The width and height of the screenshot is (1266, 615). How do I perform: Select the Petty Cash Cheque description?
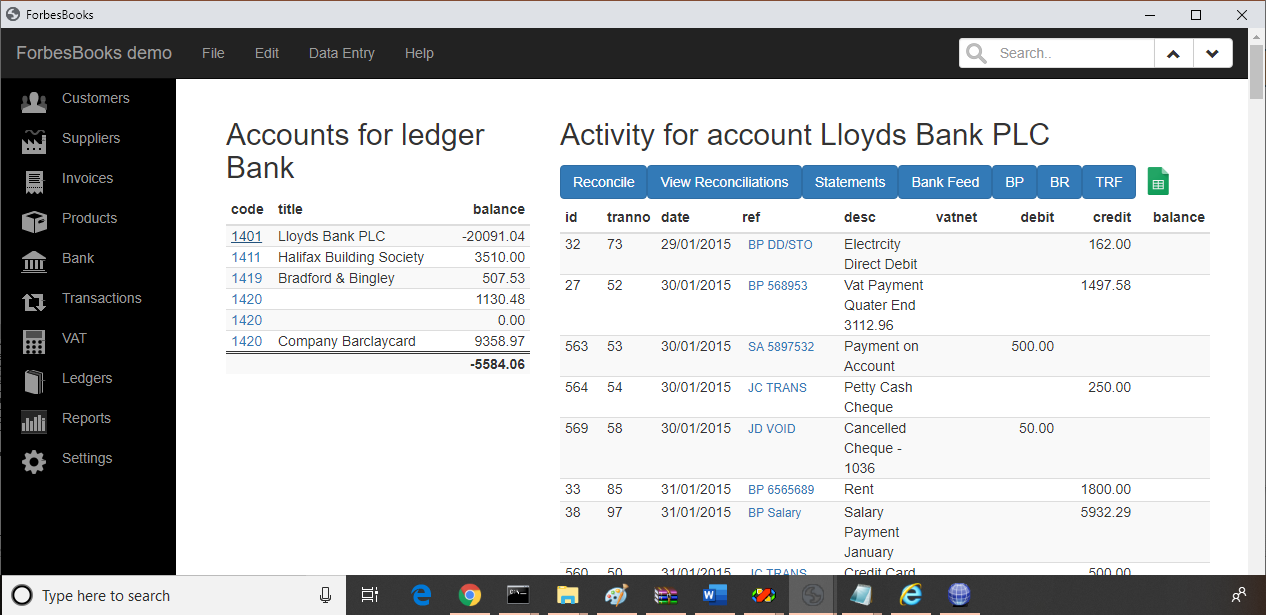point(878,397)
